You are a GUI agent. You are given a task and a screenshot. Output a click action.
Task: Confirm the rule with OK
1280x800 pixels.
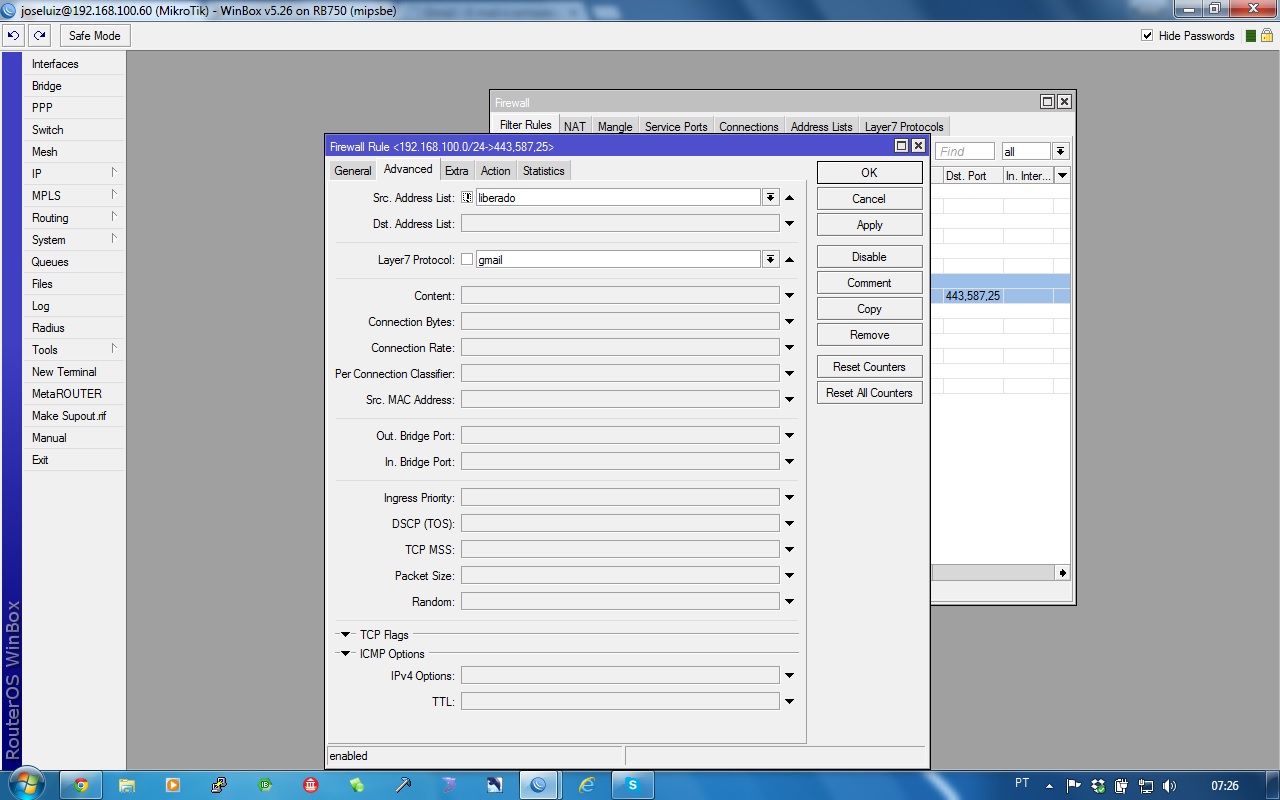point(869,173)
